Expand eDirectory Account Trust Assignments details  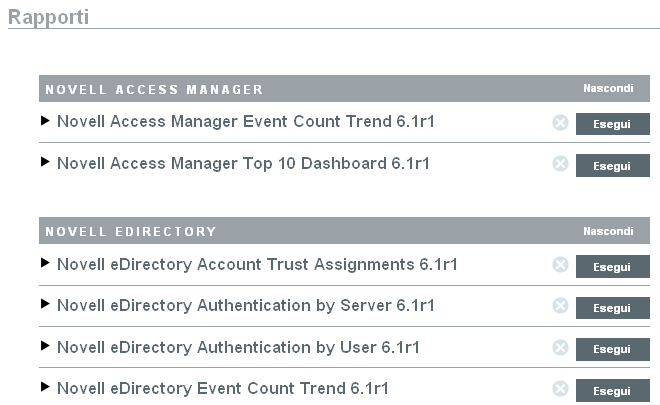[45, 263]
